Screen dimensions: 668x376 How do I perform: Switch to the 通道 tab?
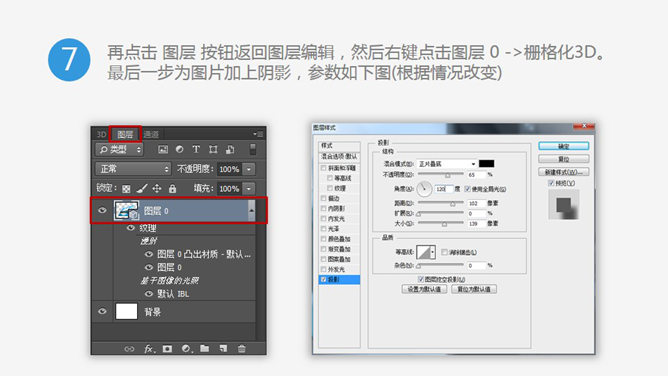pyautogui.click(x=151, y=135)
